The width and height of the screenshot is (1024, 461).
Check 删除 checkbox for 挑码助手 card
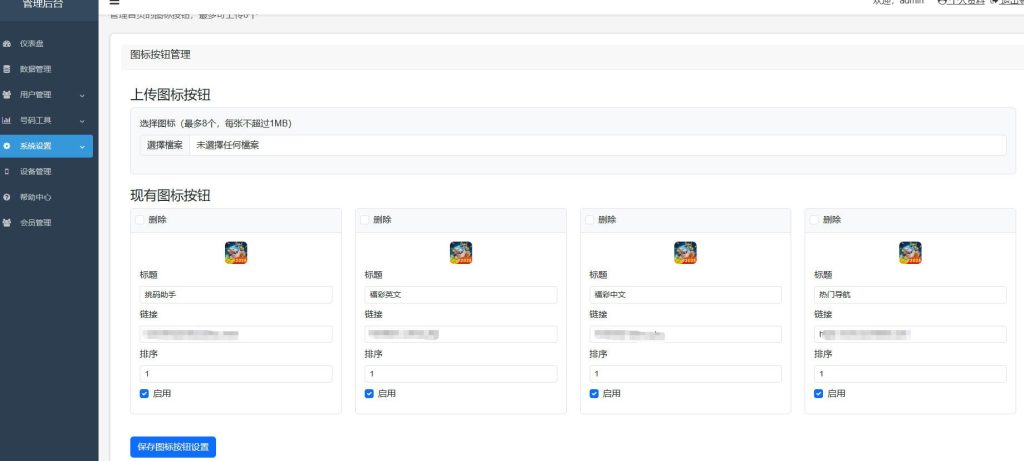(139, 220)
